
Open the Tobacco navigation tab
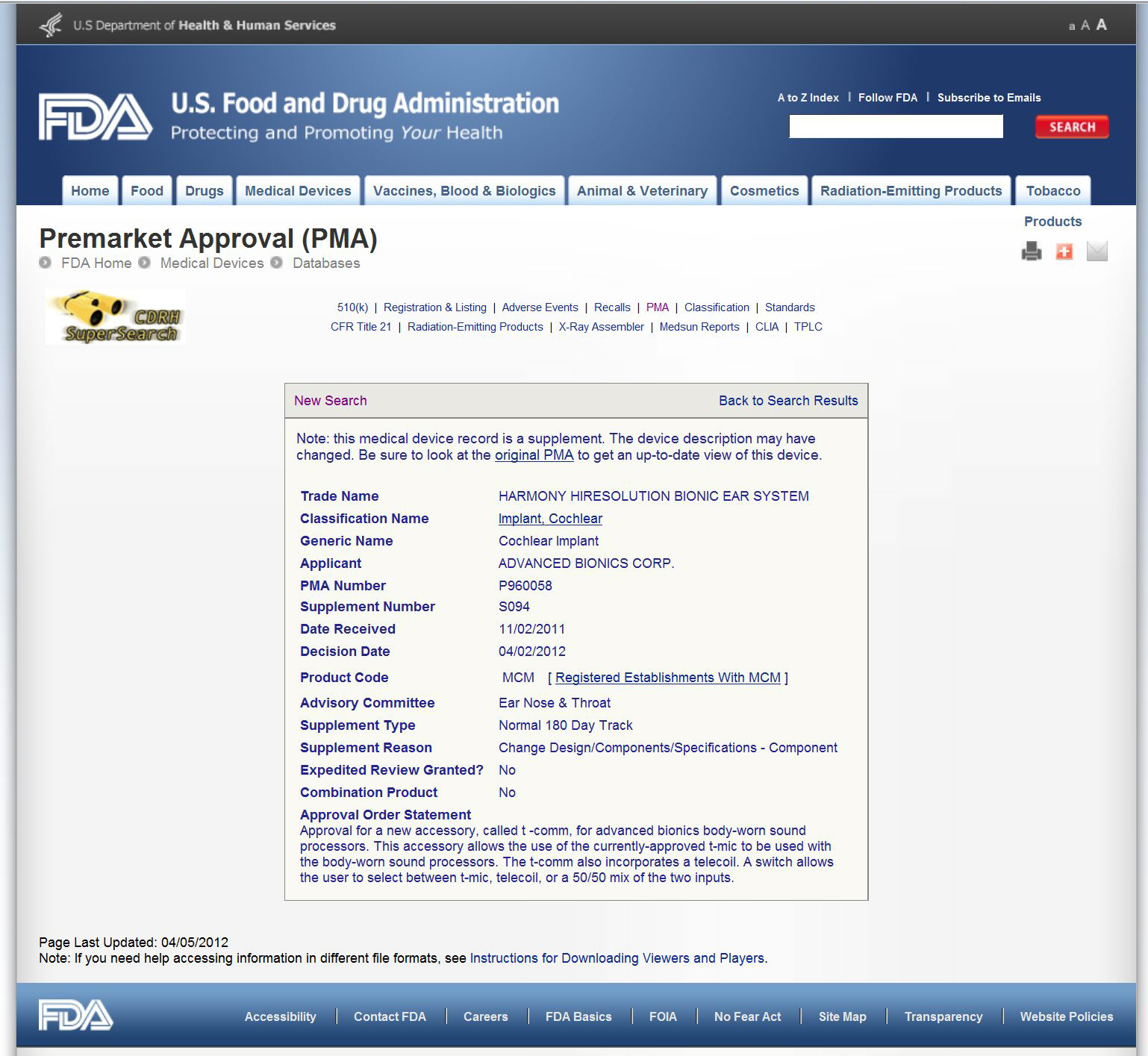tap(1052, 191)
